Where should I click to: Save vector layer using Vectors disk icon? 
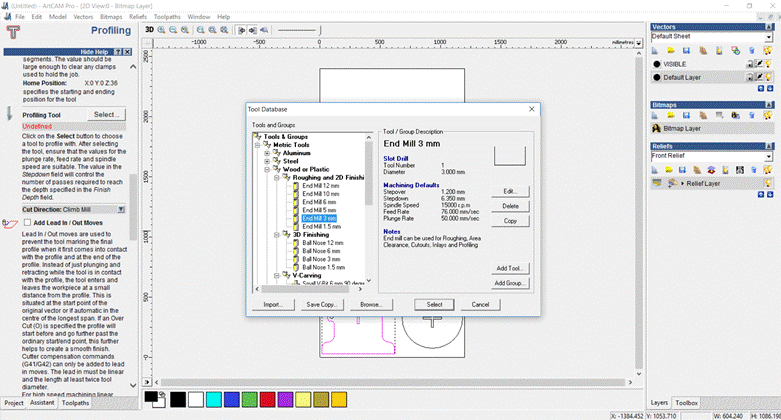[x=686, y=51]
